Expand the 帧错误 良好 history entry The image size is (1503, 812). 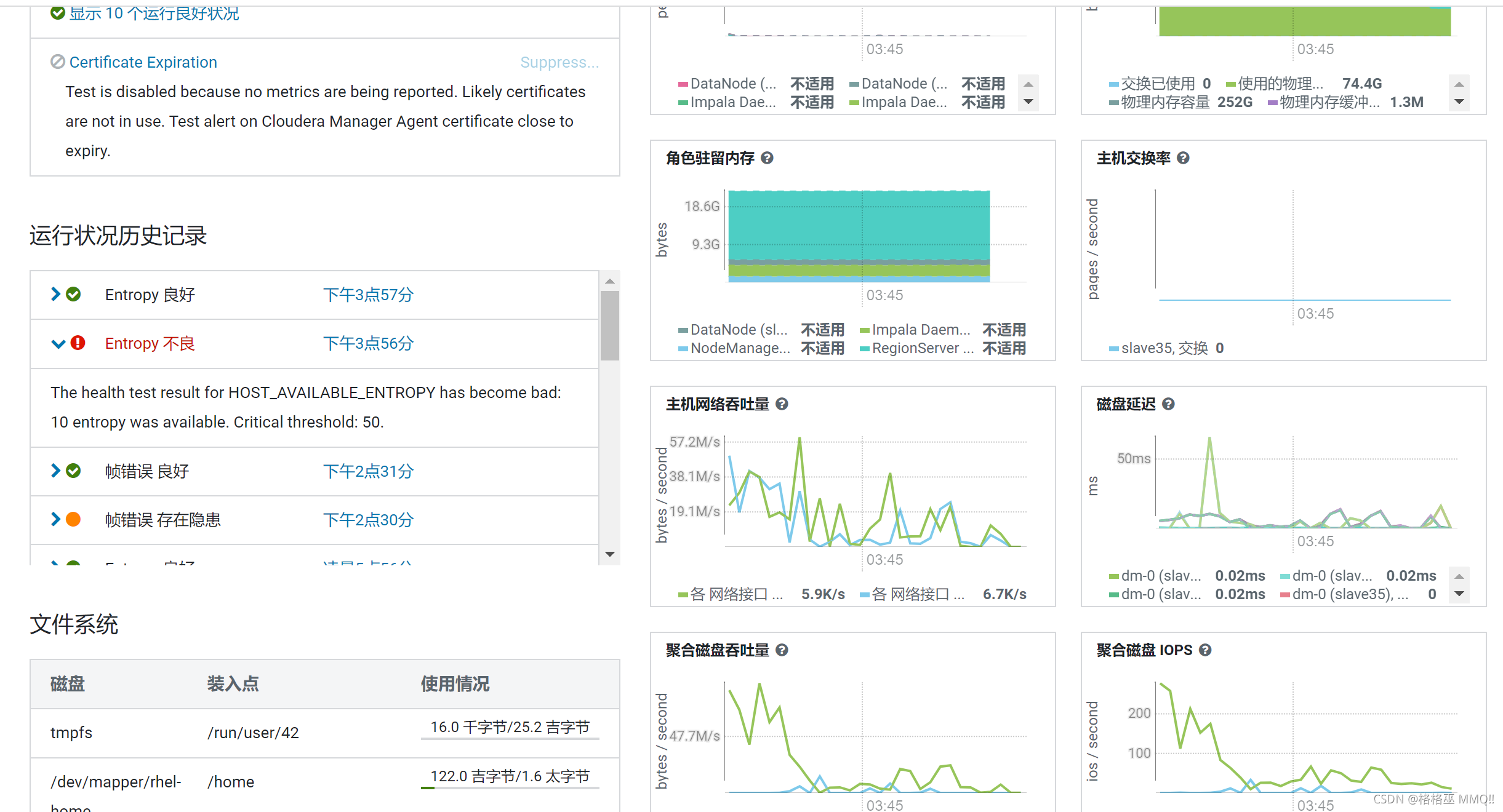(x=55, y=471)
